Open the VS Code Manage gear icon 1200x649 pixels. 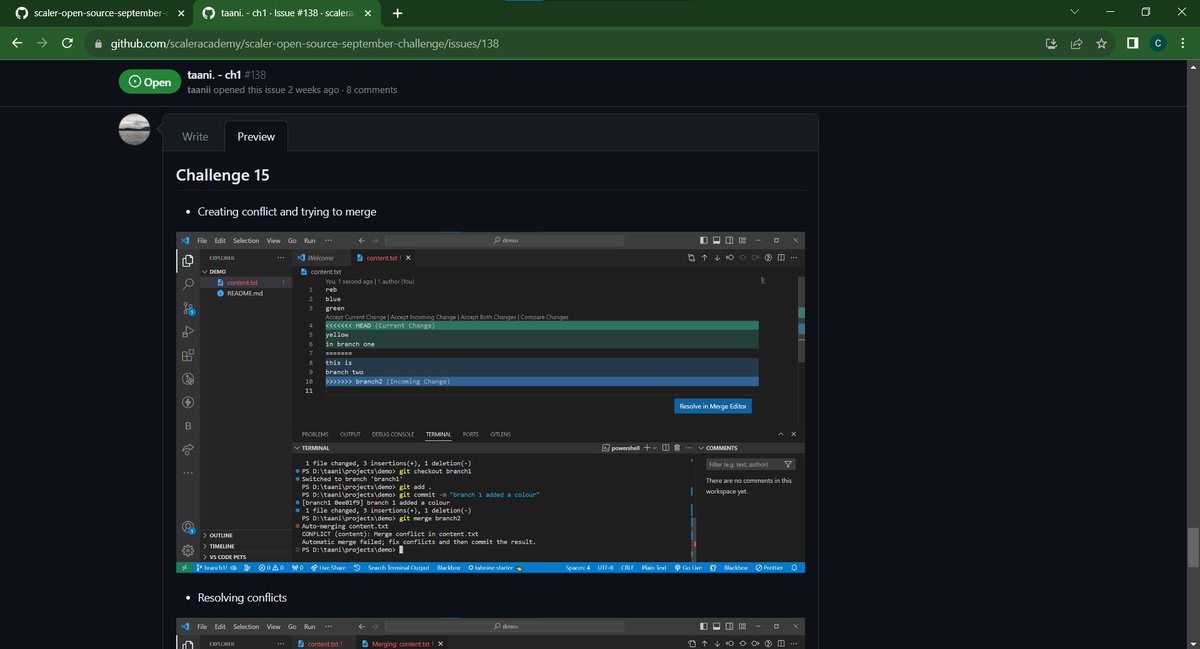[x=187, y=551]
